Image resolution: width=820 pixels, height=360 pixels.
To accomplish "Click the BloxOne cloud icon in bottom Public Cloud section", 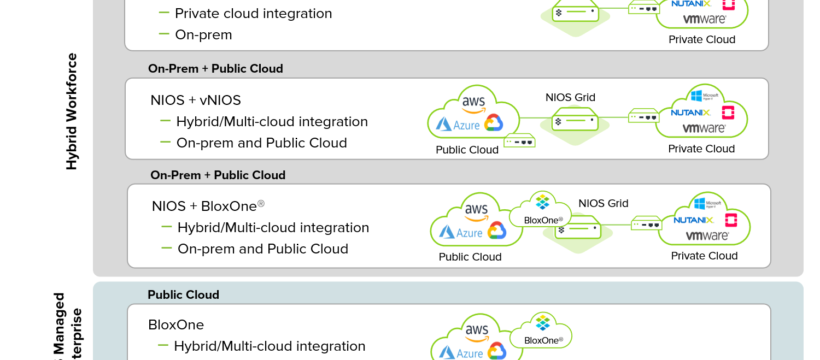I will (541, 330).
